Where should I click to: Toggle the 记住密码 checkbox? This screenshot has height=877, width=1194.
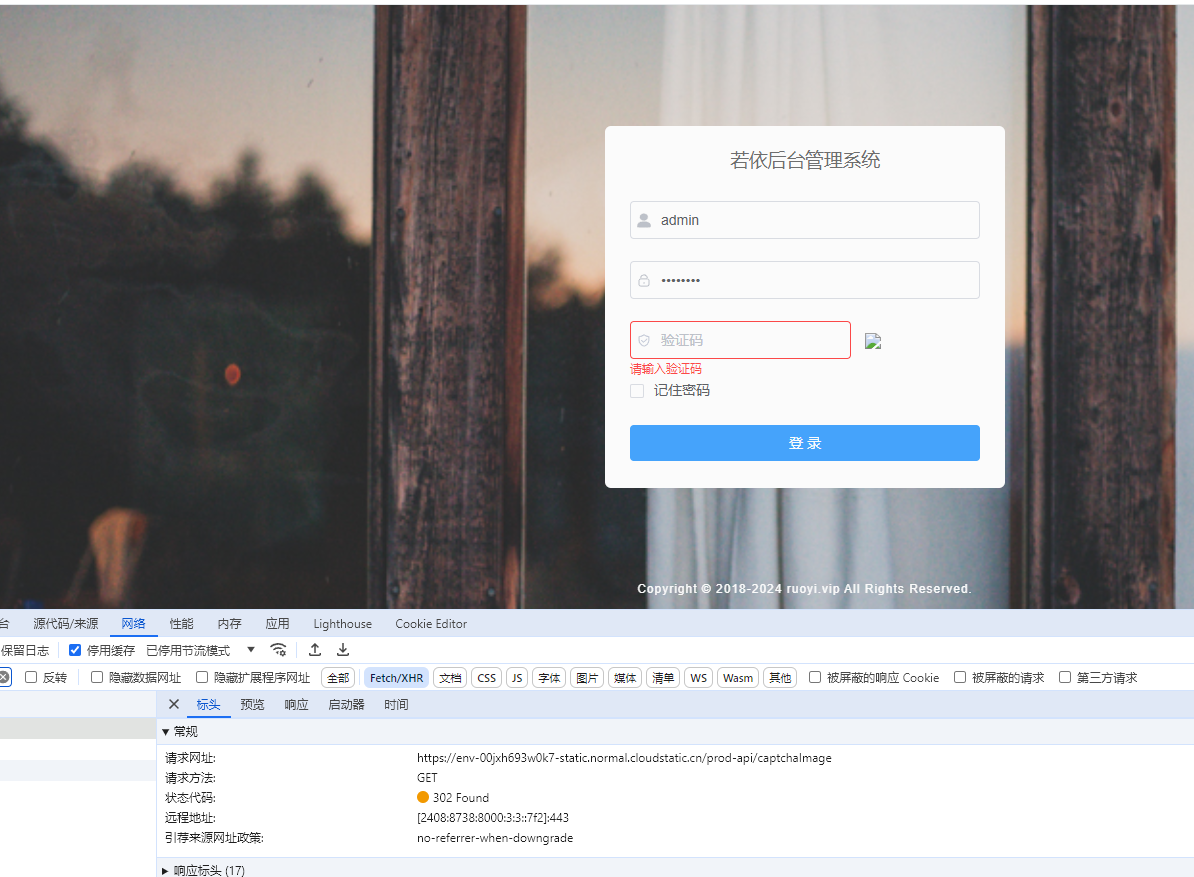[x=637, y=391]
